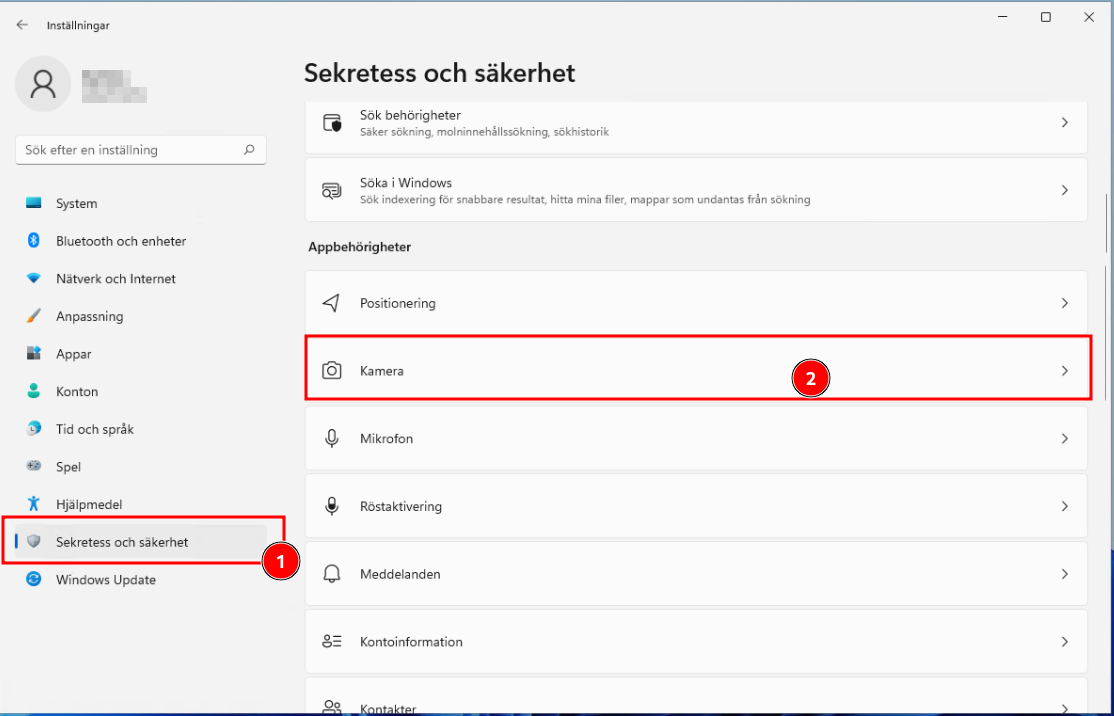This screenshot has height=716, width=1114.
Task: Click the Appar grid icon
Action: [x=33, y=354]
